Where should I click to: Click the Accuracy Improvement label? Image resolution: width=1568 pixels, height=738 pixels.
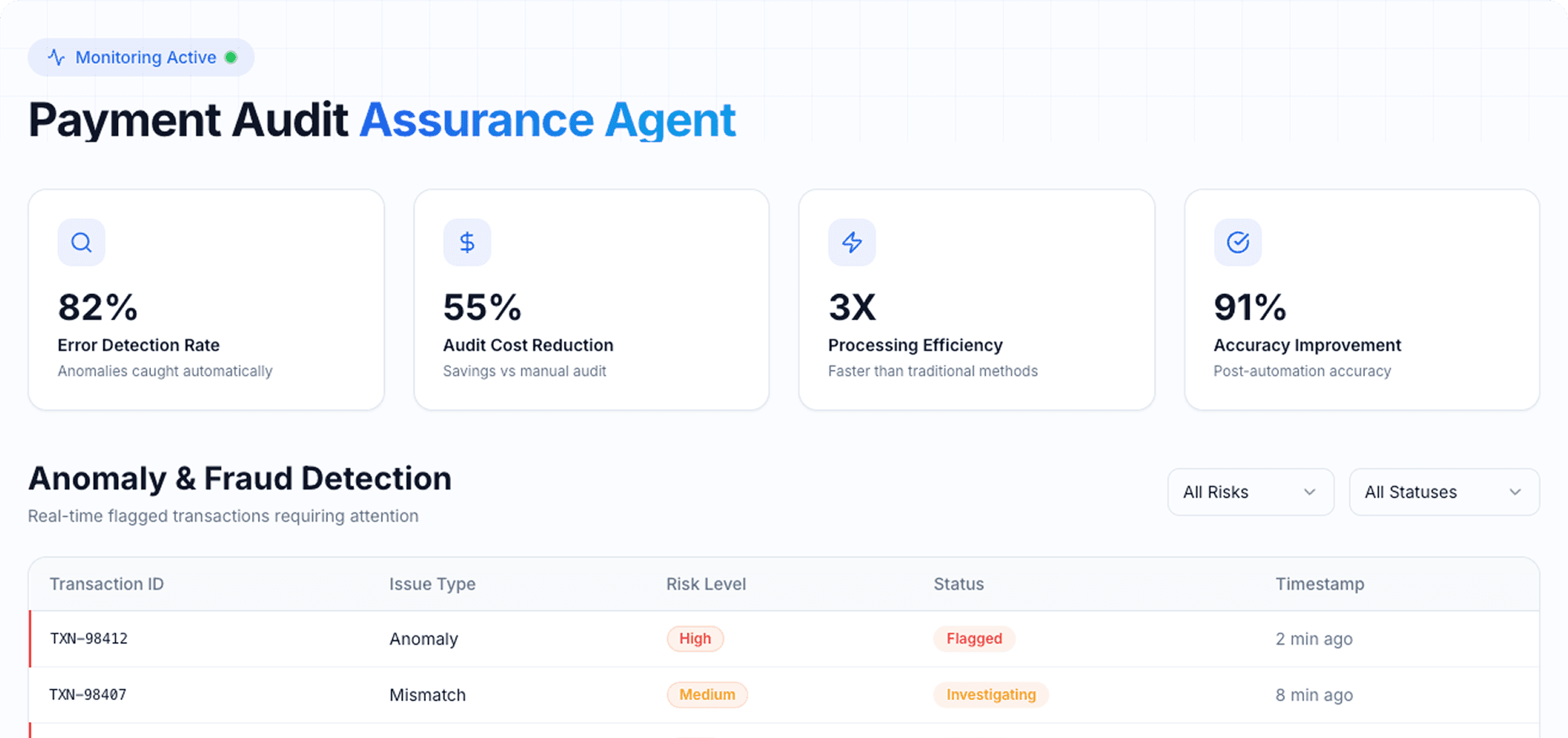[x=1308, y=345]
